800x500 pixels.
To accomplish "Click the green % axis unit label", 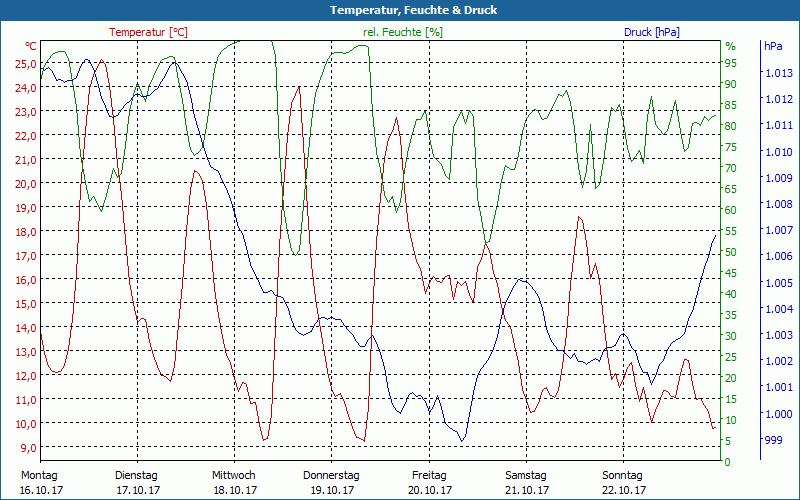I will 730,46.
